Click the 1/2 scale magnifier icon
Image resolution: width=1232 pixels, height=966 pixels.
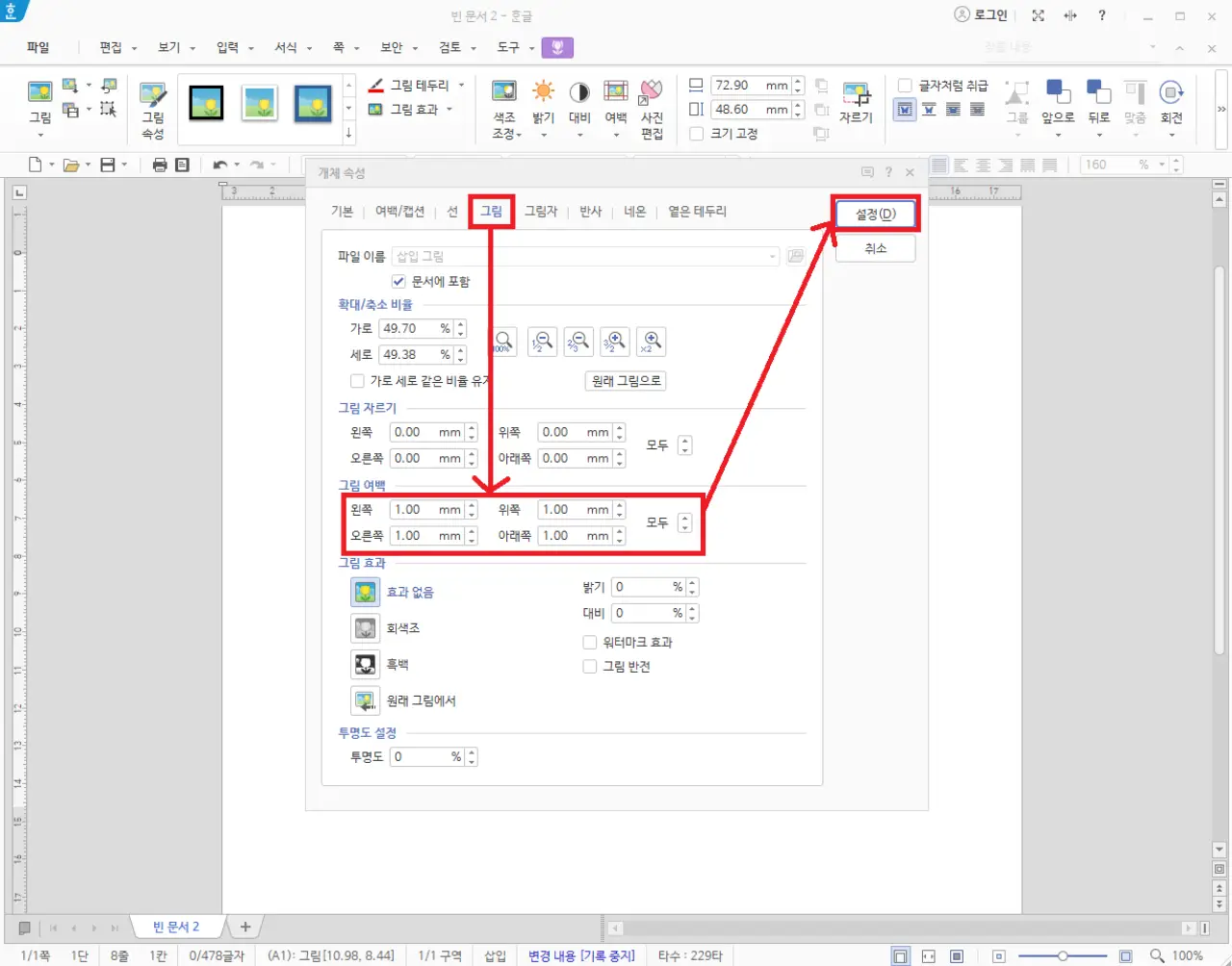tap(542, 342)
